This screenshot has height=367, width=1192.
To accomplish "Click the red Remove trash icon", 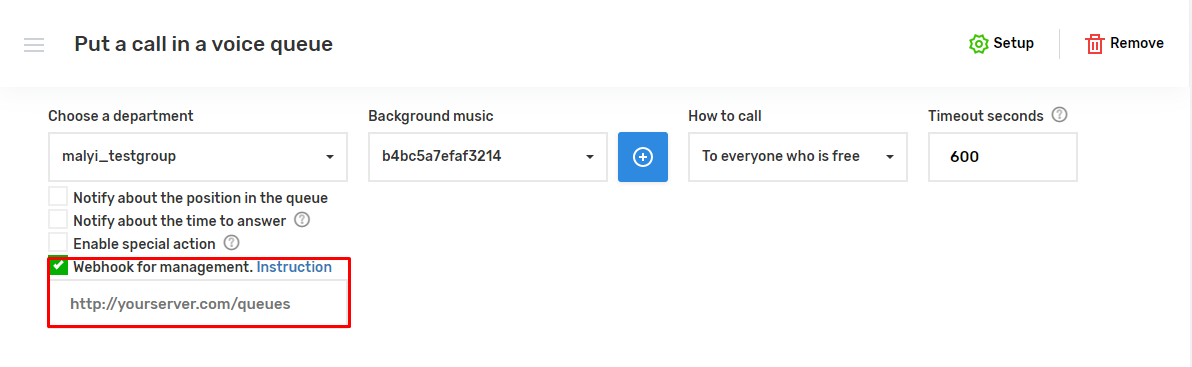I will coord(1094,44).
